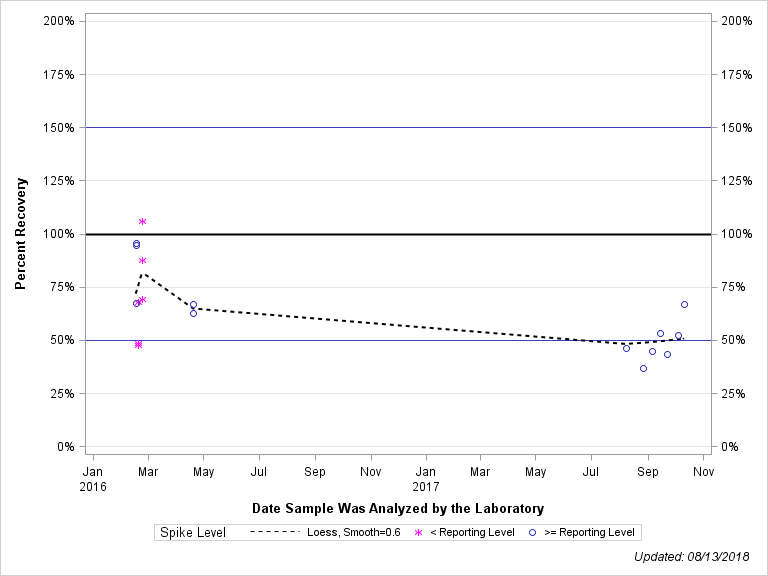Image resolution: width=768 pixels, height=576 pixels.
Task: Click the left axis '200%' label
Action: point(59,21)
